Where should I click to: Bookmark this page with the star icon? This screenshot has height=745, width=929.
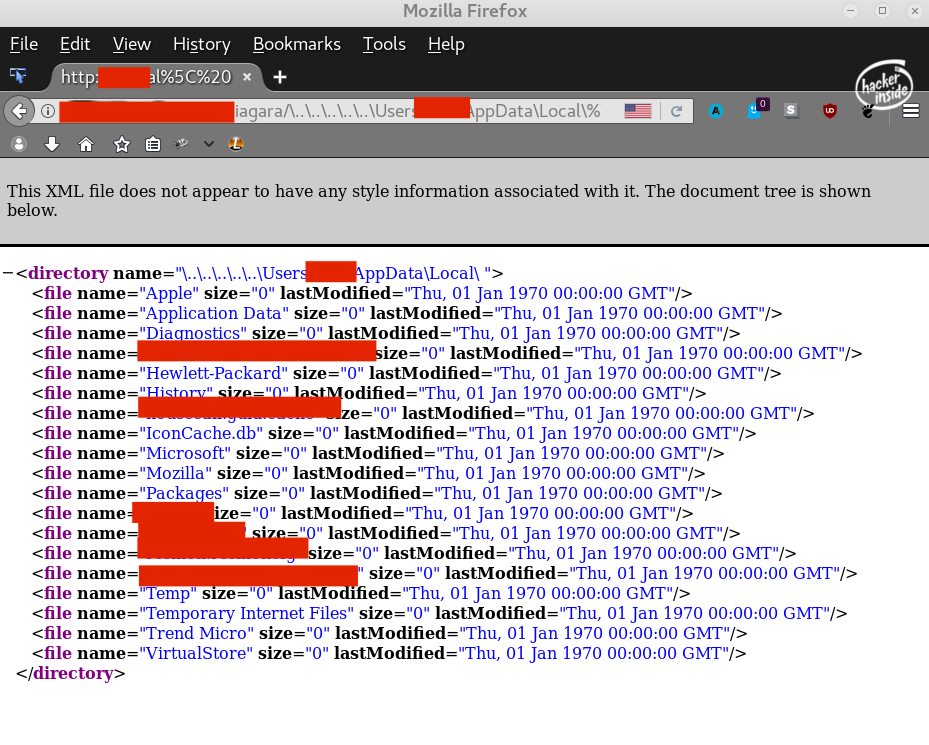121,144
